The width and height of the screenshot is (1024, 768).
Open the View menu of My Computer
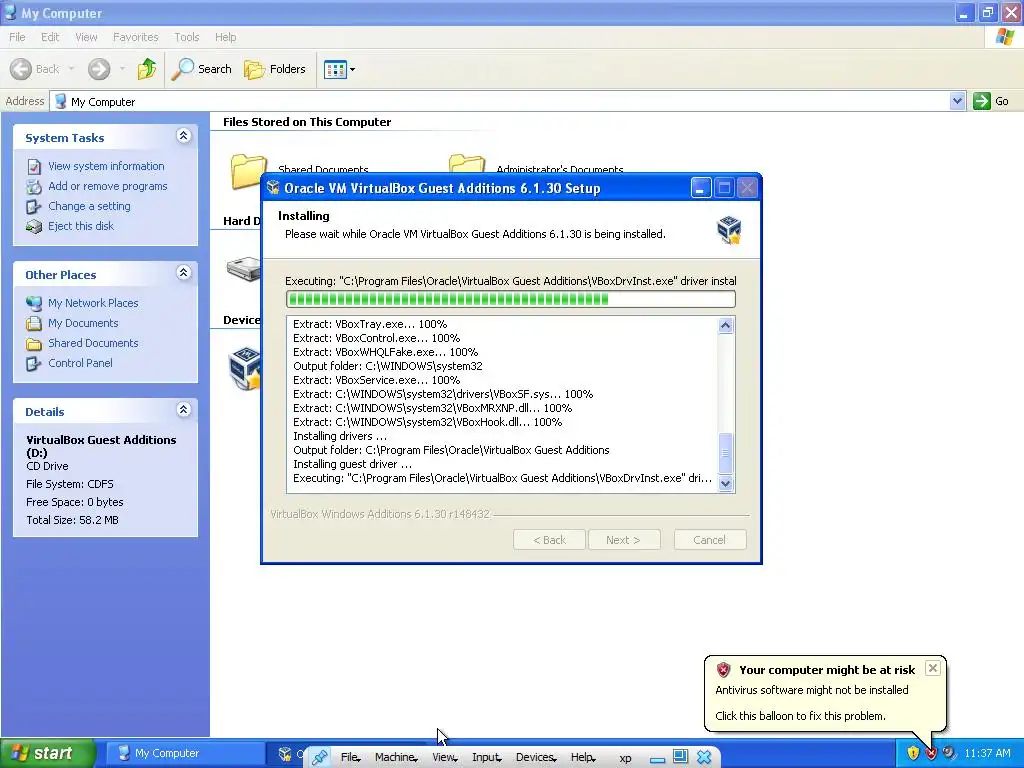(86, 37)
